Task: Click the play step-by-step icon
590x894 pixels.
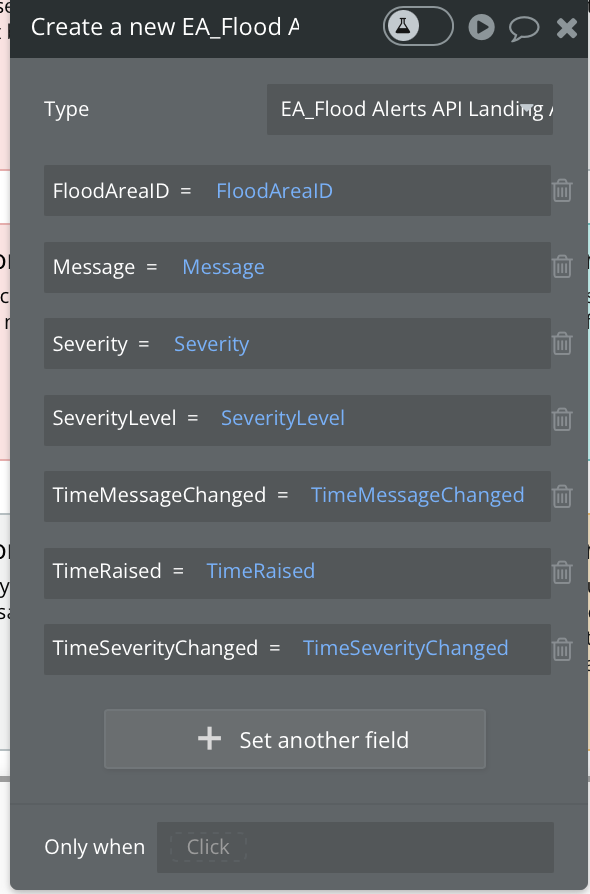Action: (482, 27)
